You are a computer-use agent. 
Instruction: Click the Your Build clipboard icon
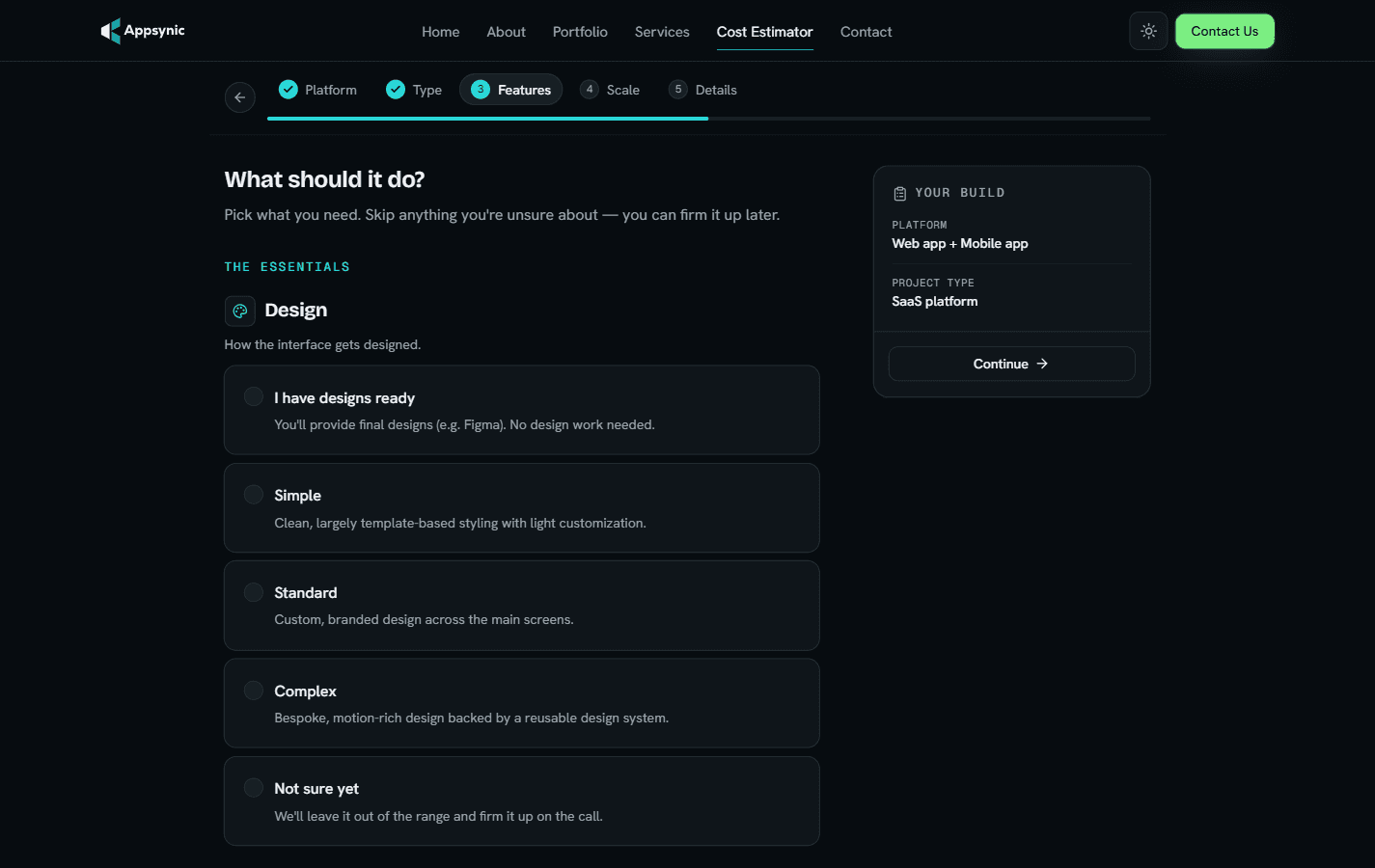899,194
